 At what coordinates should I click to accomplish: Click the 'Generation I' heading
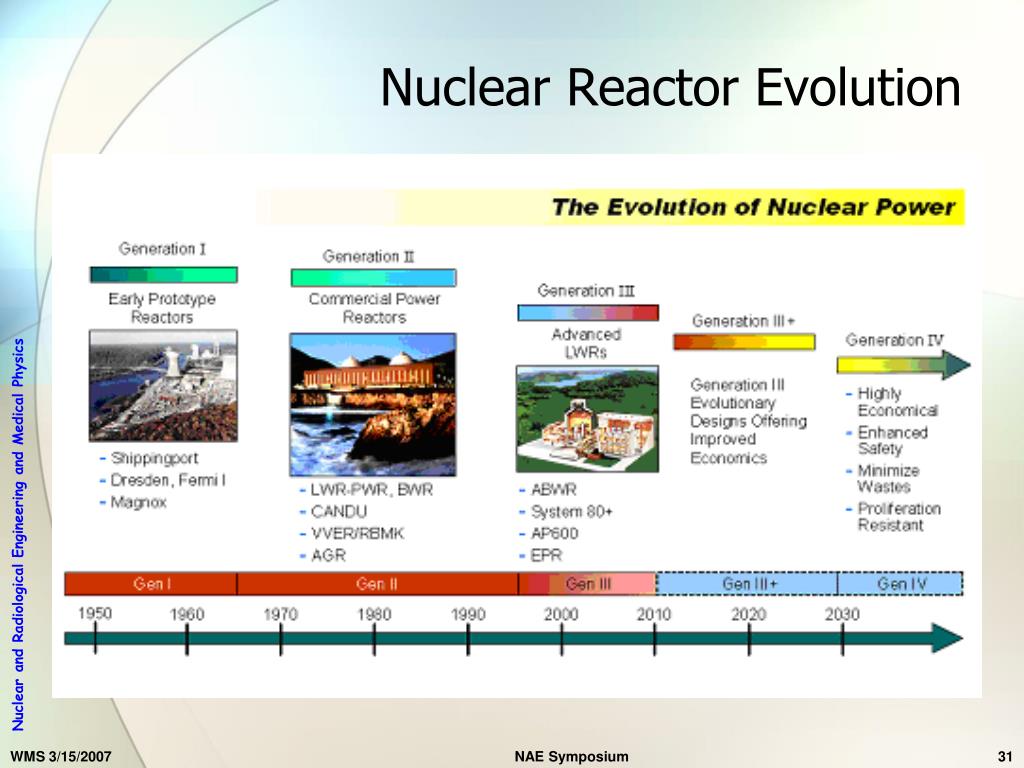(x=162, y=249)
